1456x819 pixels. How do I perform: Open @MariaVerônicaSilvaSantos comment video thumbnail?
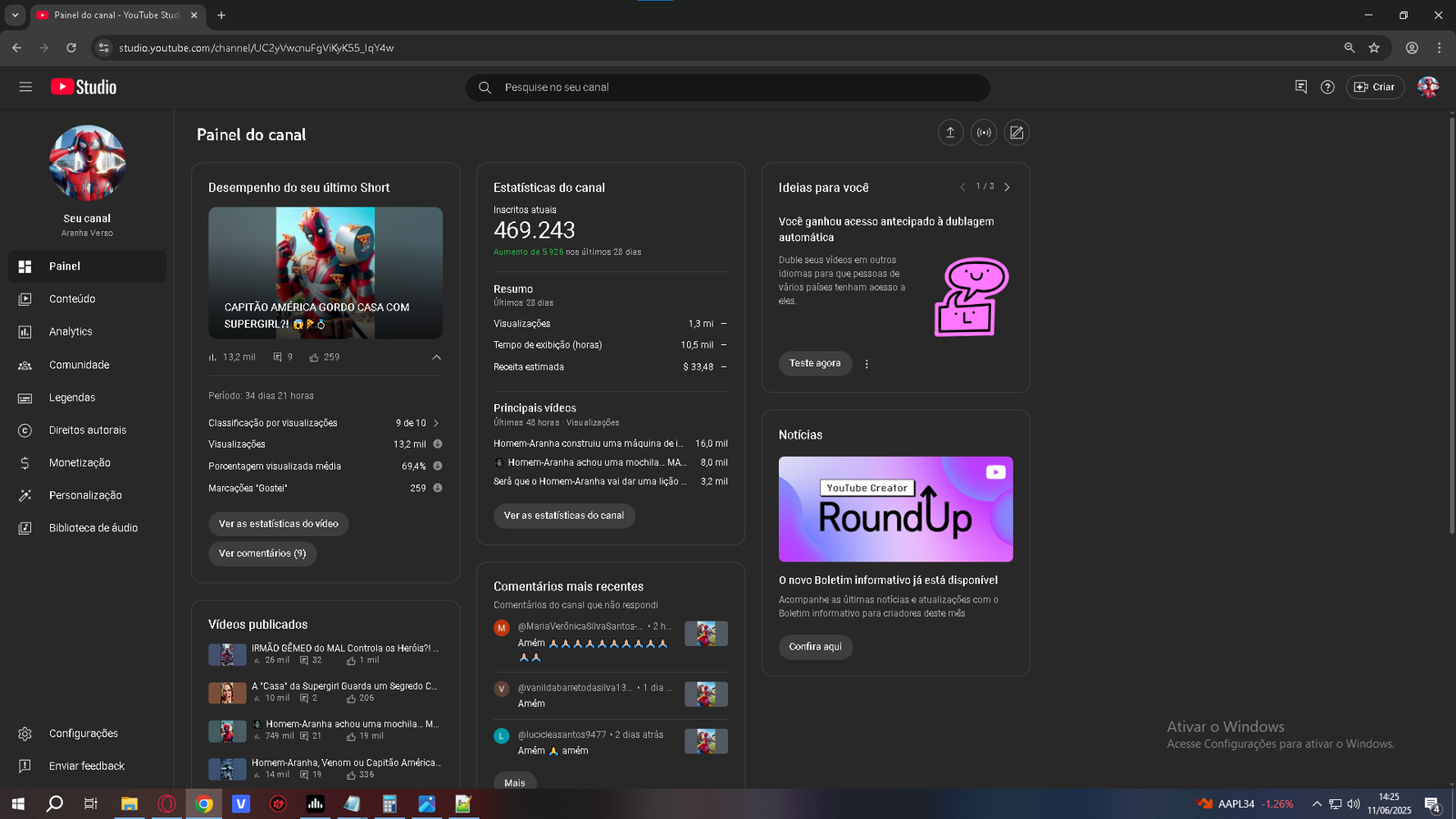(x=706, y=633)
